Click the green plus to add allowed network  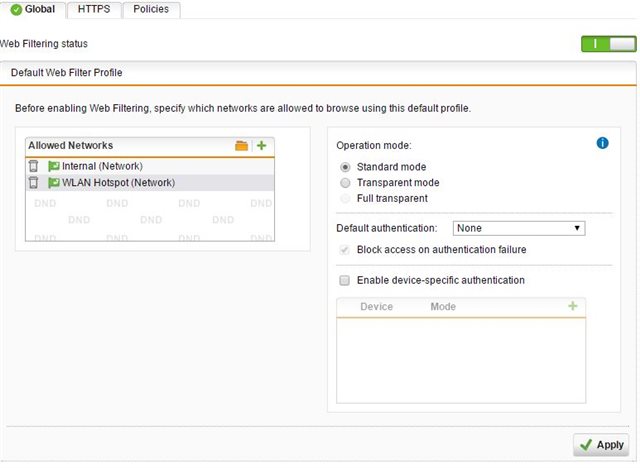[x=261, y=146]
